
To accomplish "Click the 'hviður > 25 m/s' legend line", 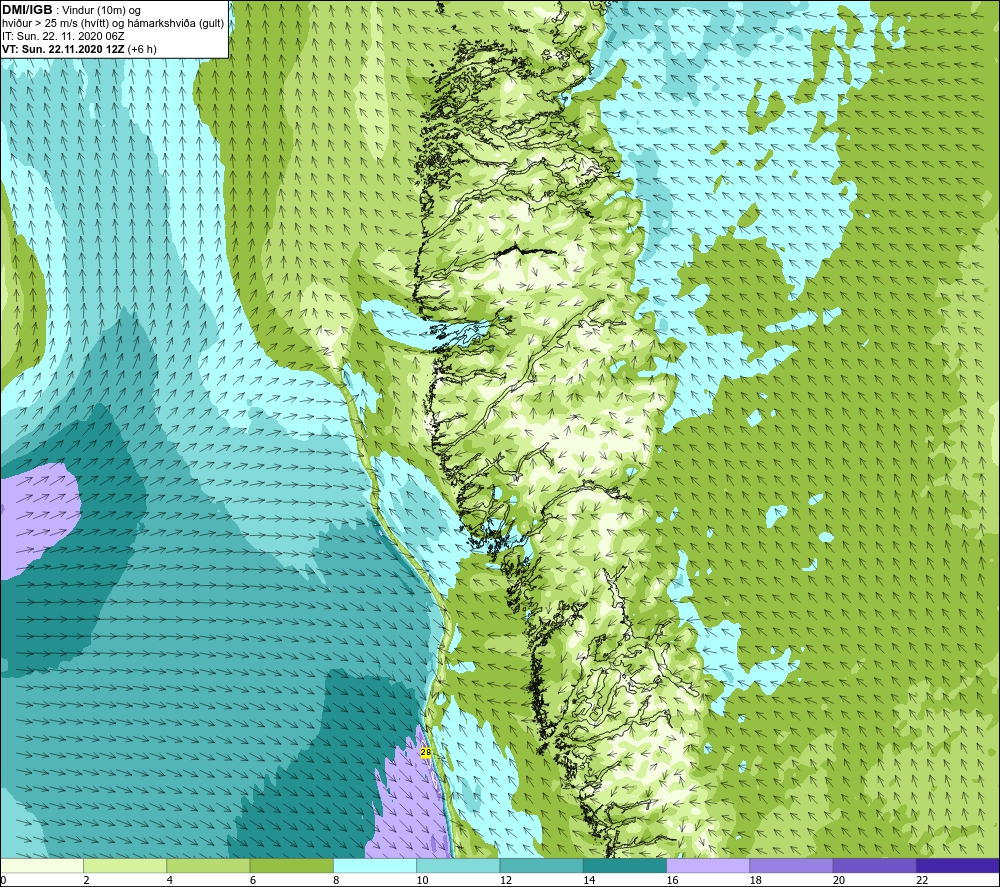I will (113, 23).
